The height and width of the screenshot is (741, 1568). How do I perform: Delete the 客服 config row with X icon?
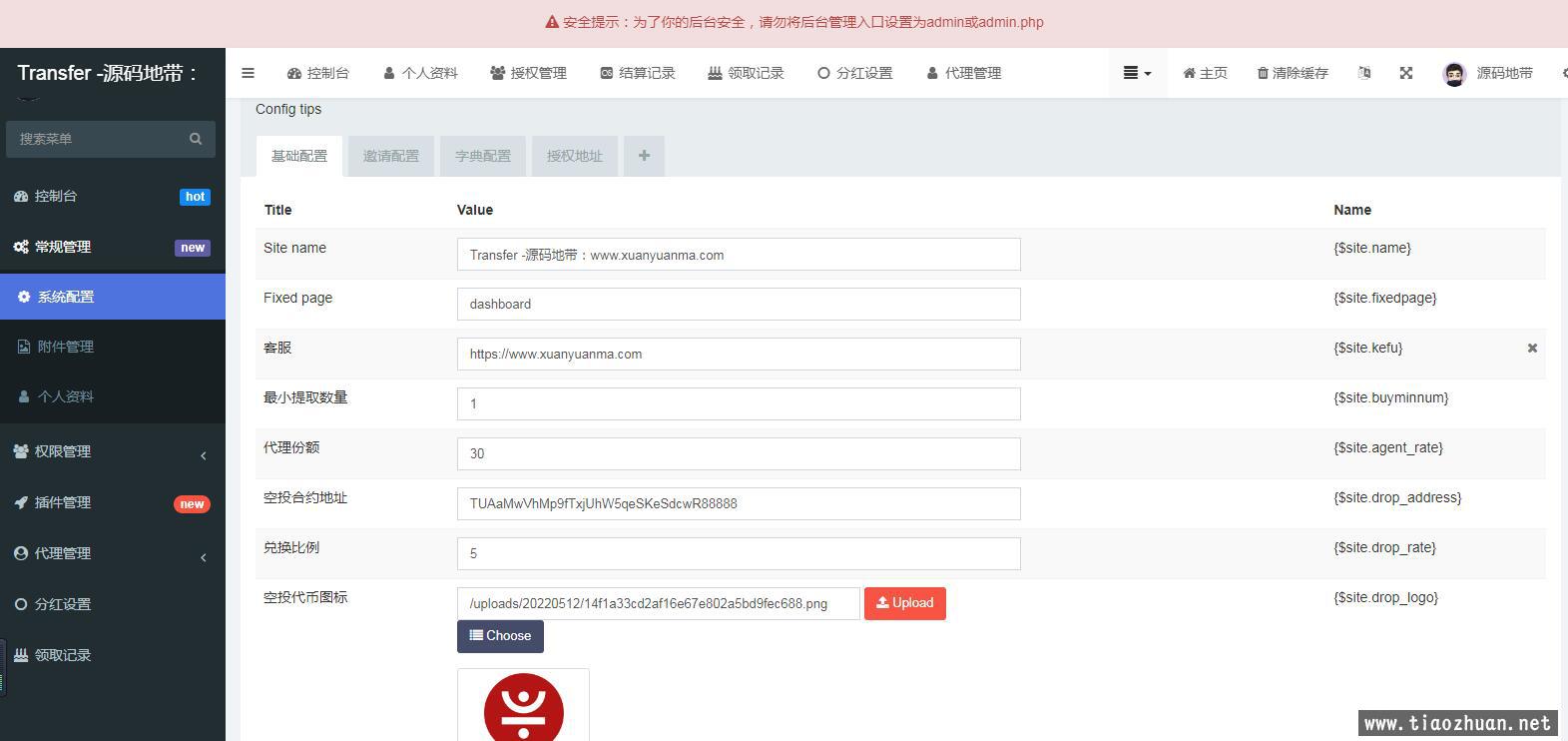[x=1532, y=349]
